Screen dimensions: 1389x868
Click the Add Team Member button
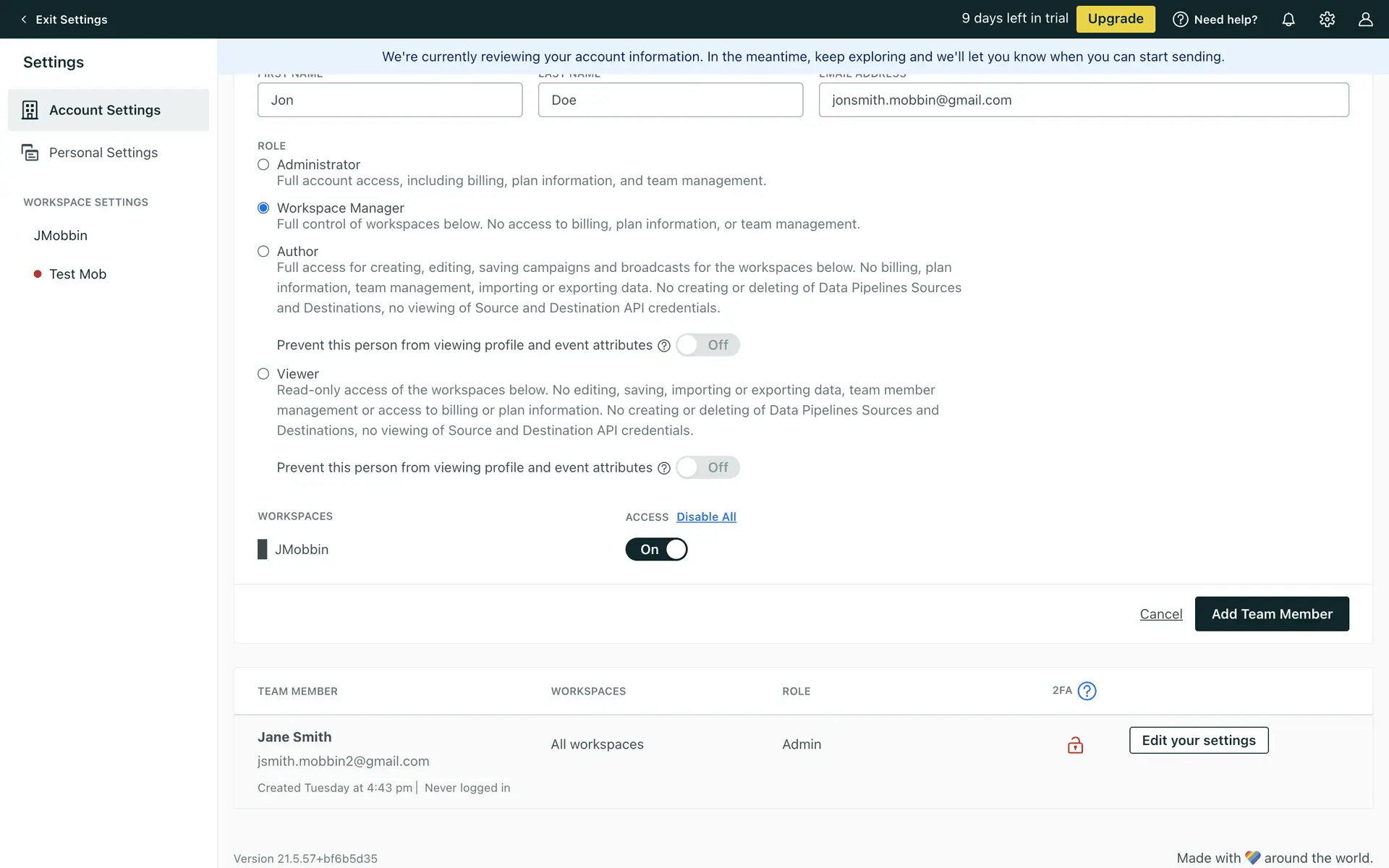point(1271,614)
